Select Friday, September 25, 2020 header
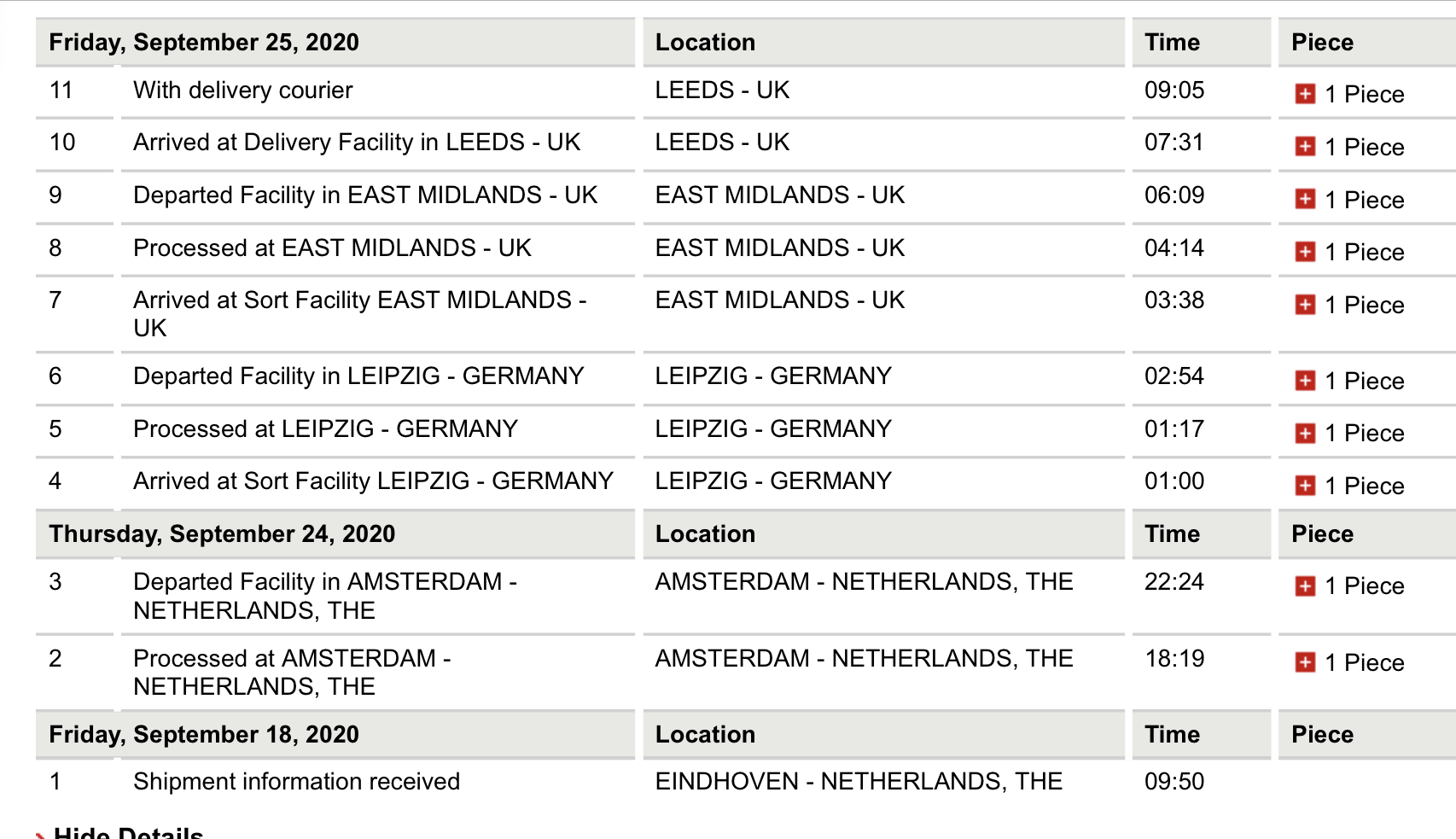The height and width of the screenshot is (839, 1456). 204,43
